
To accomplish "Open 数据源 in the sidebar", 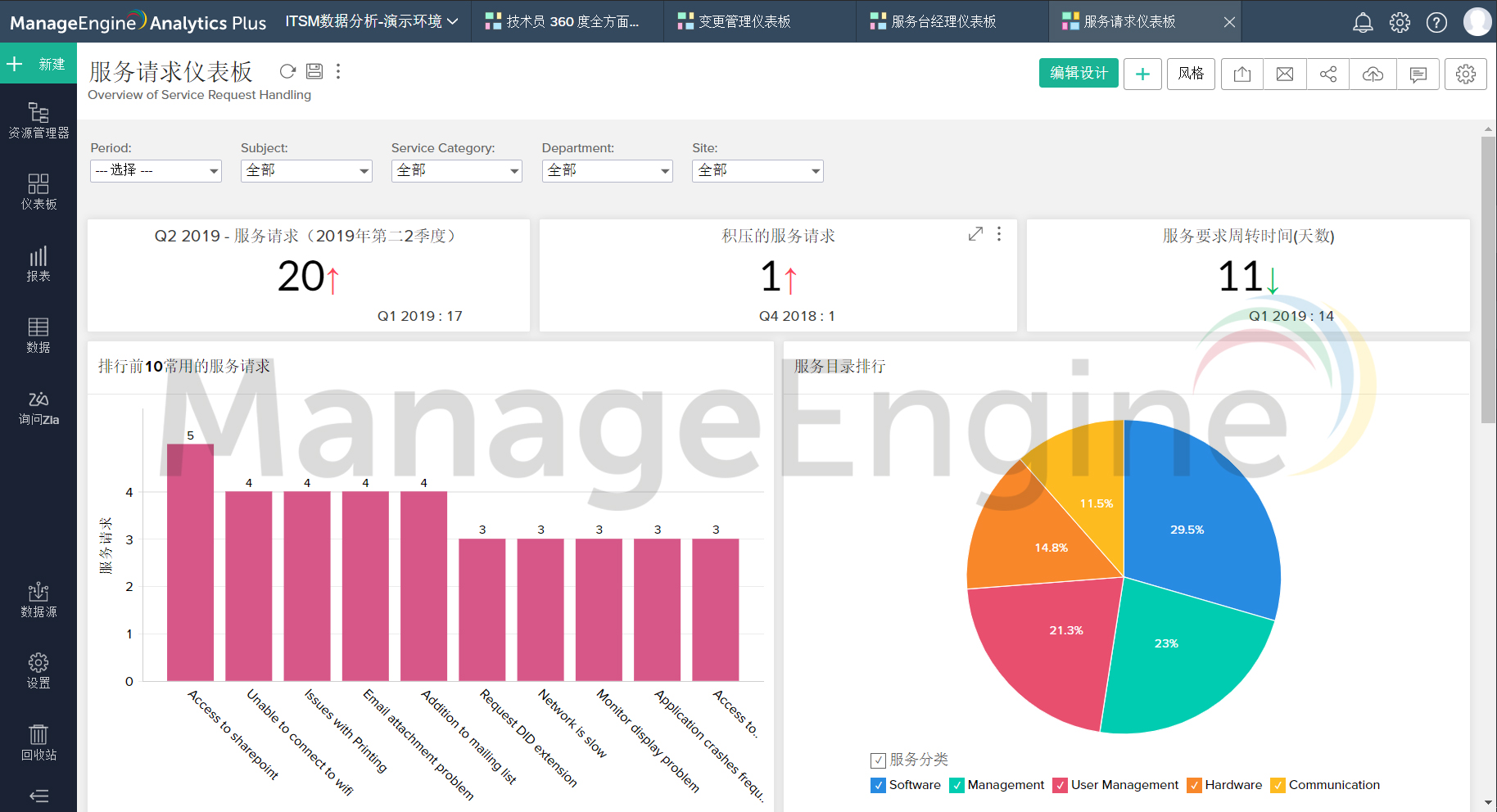I will [38, 599].
